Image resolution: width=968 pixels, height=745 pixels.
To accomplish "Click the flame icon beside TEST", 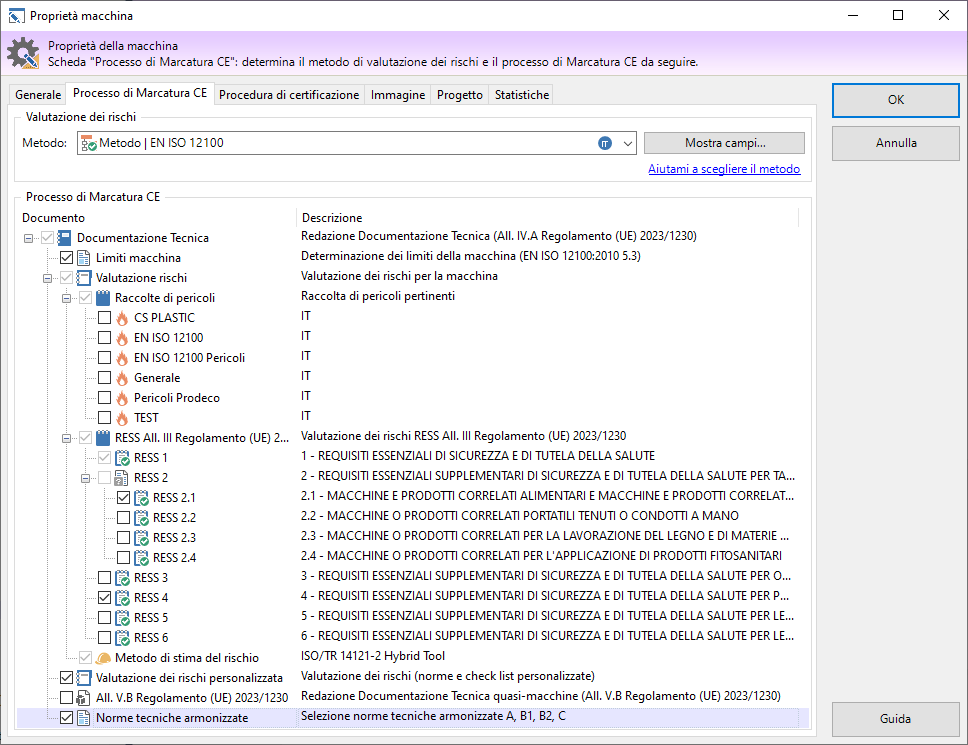I will pos(122,418).
